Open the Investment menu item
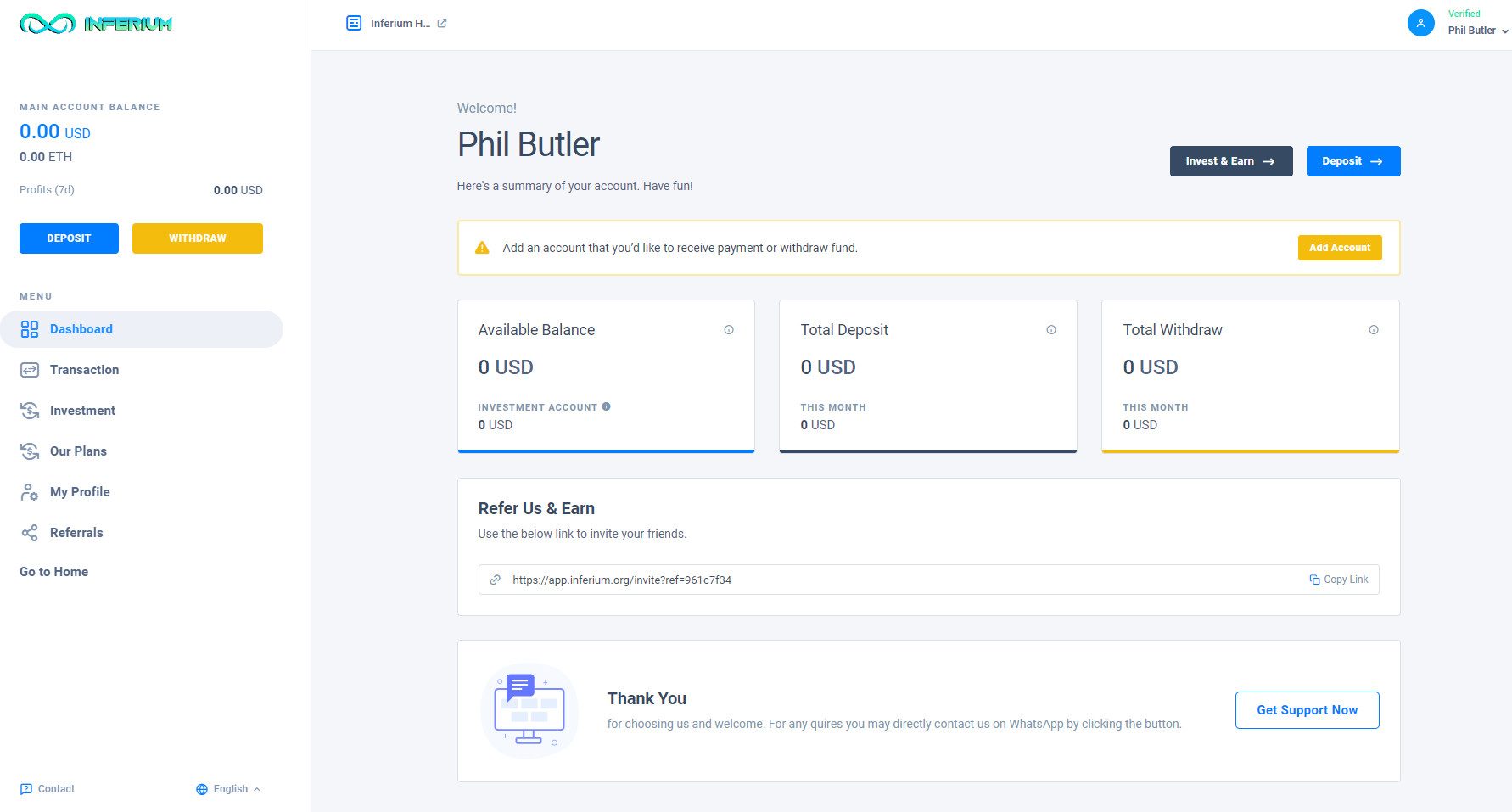 [x=82, y=411]
